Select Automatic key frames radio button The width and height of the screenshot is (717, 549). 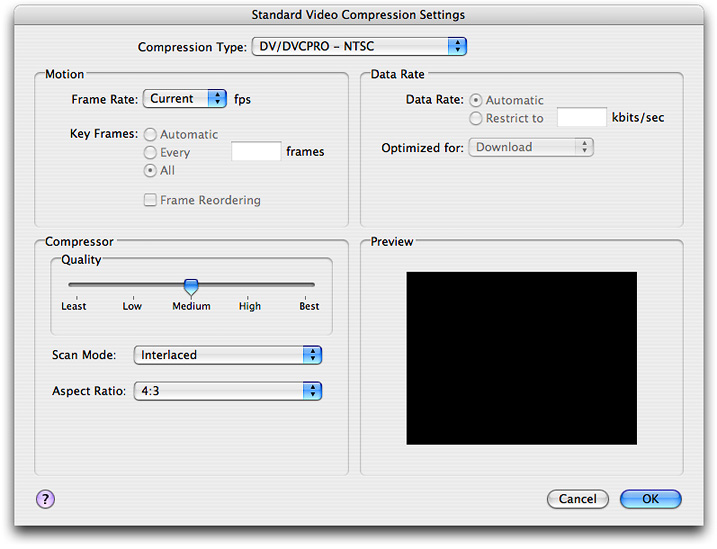(x=151, y=134)
